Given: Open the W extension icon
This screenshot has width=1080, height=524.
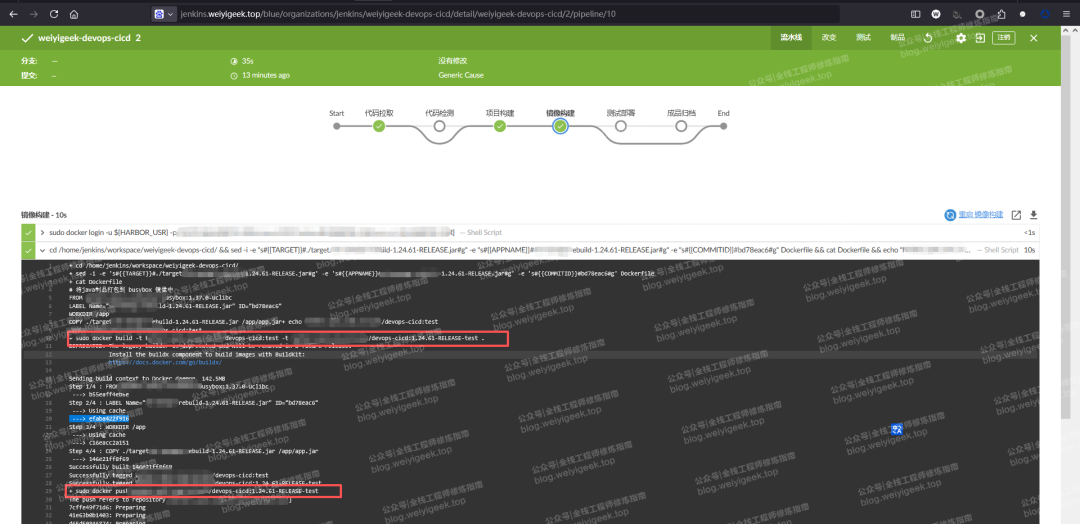Looking at the screenshot, I should tap(936, 14).
